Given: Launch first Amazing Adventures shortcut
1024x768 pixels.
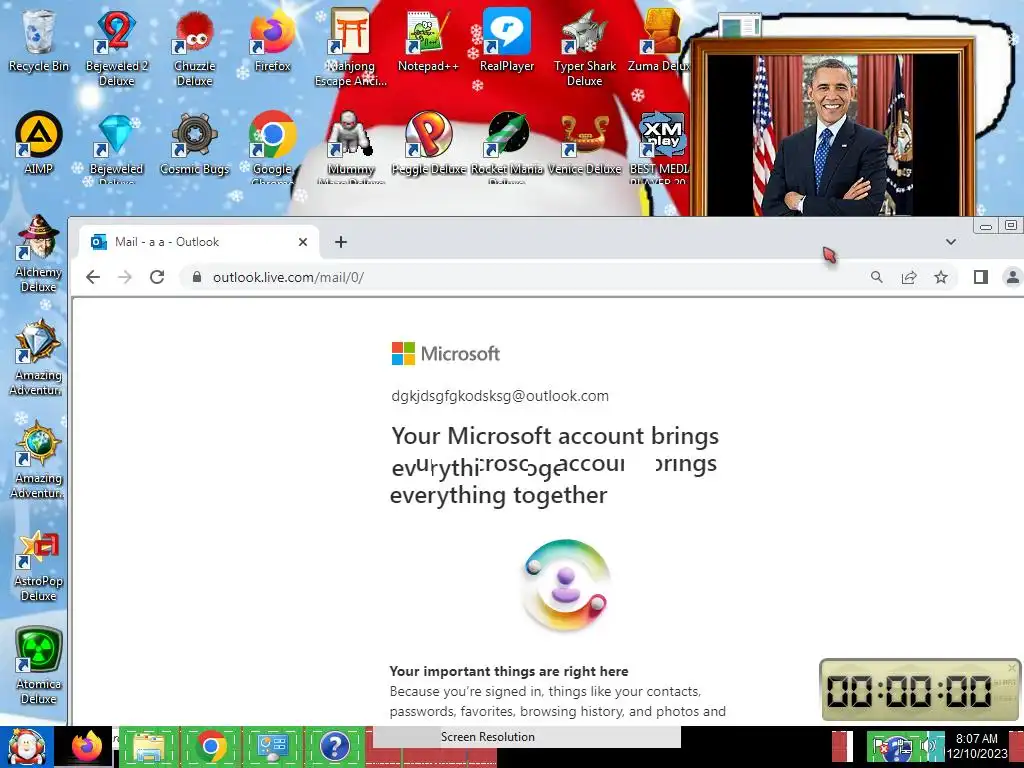Looking at the screenshot, I should click(x=39, y=357).
